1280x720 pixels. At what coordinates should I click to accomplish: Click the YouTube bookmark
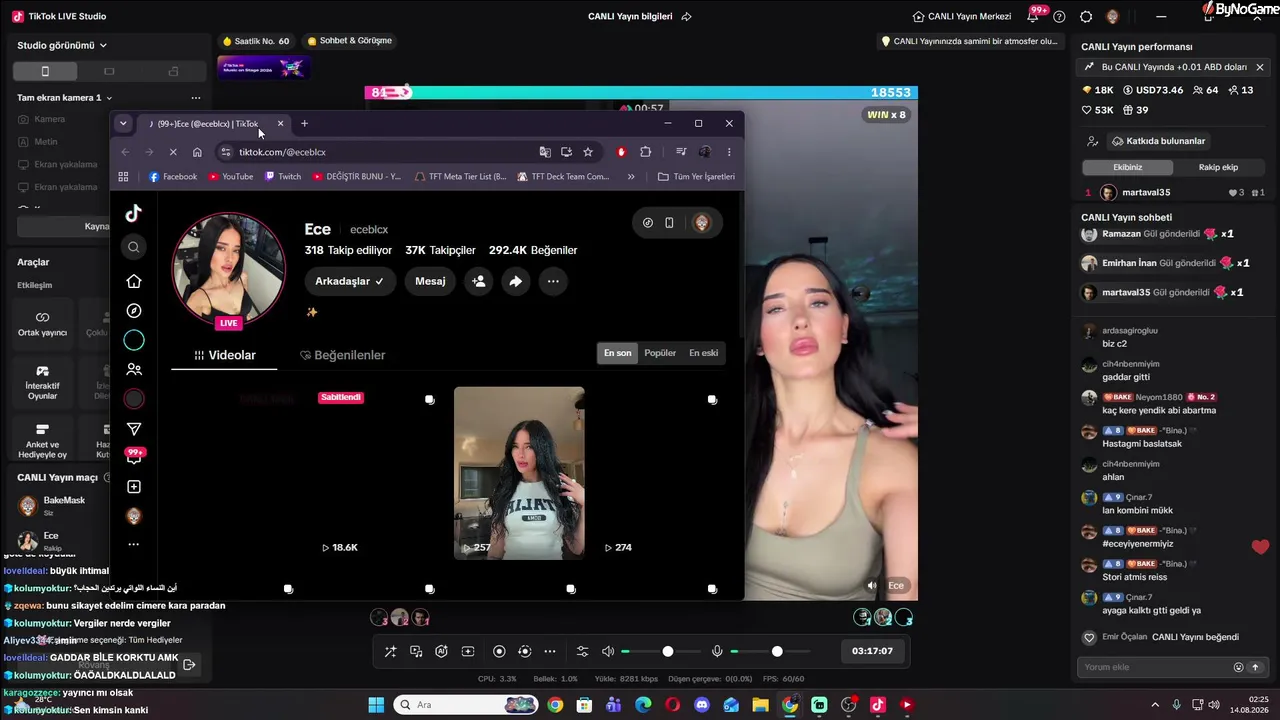[231, 177]
